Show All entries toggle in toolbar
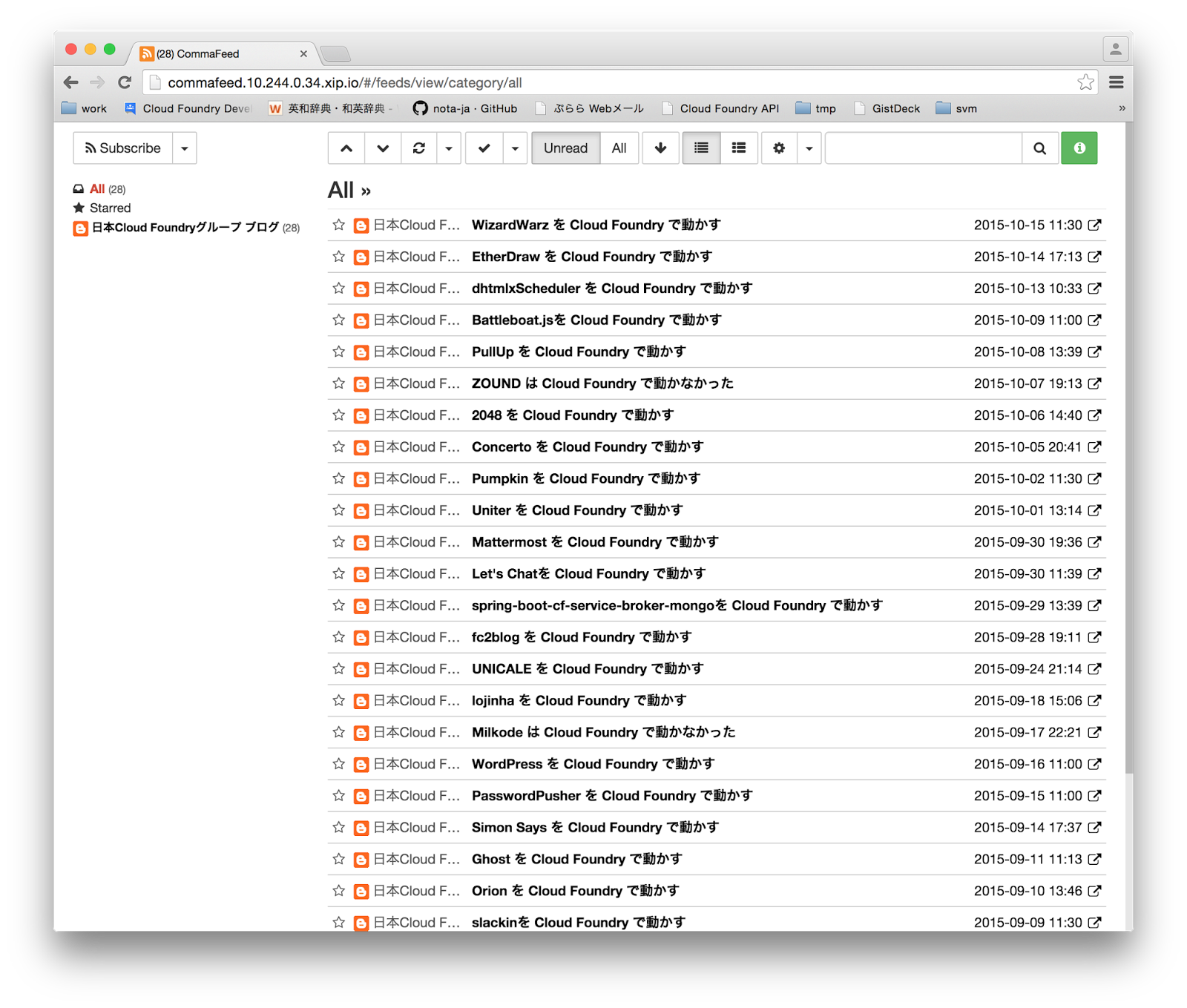The height and width of the screenshot is (1008, 1187). 619,148
